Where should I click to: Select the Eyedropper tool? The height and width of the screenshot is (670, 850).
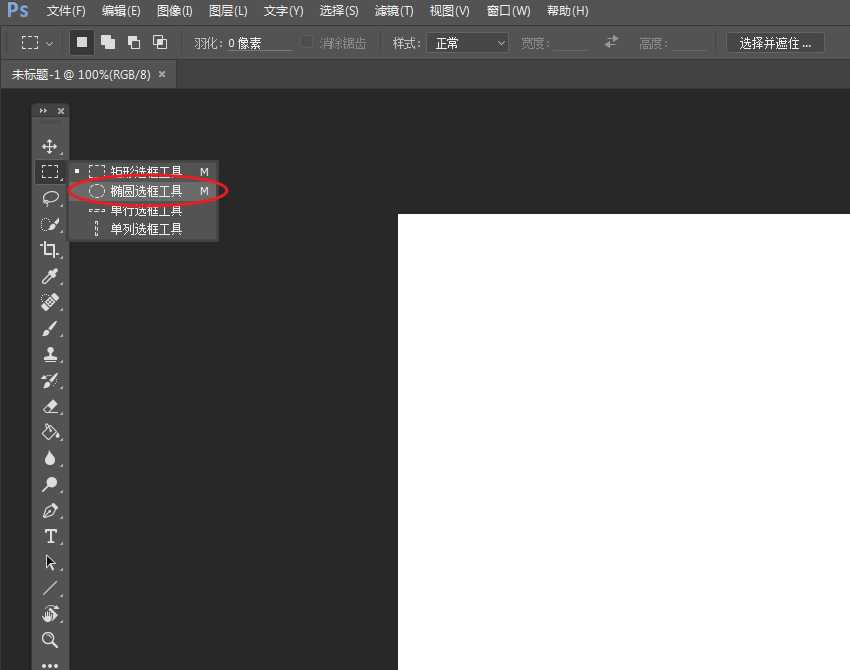click(x=51, y=276)
